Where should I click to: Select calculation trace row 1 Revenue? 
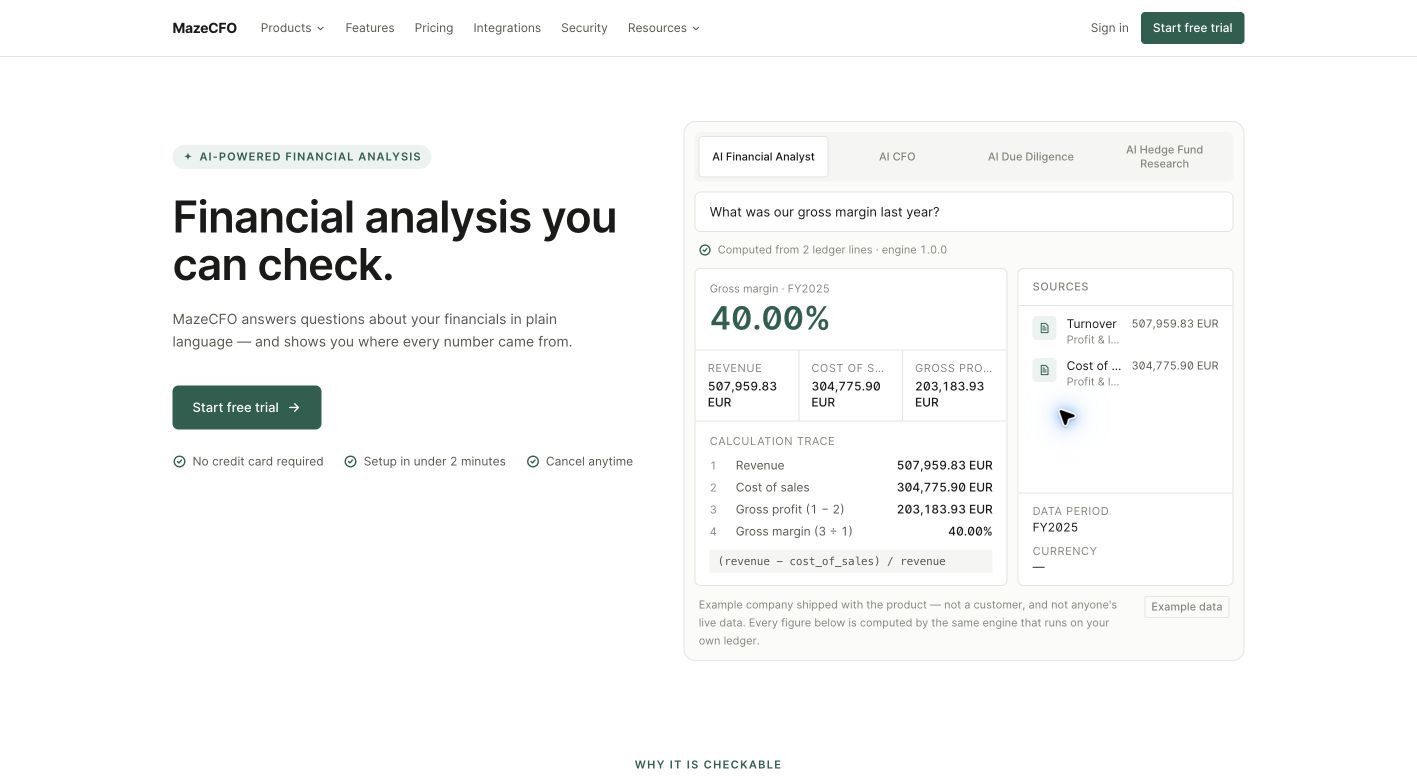(x=851, y=465)
